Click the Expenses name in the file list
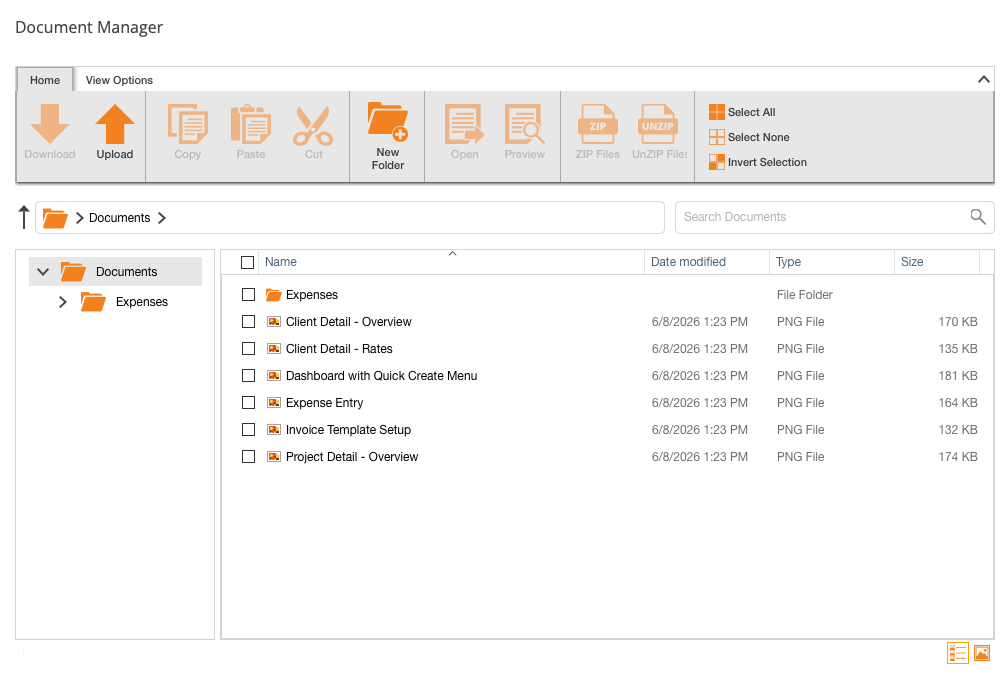 [x=311, y=295]
